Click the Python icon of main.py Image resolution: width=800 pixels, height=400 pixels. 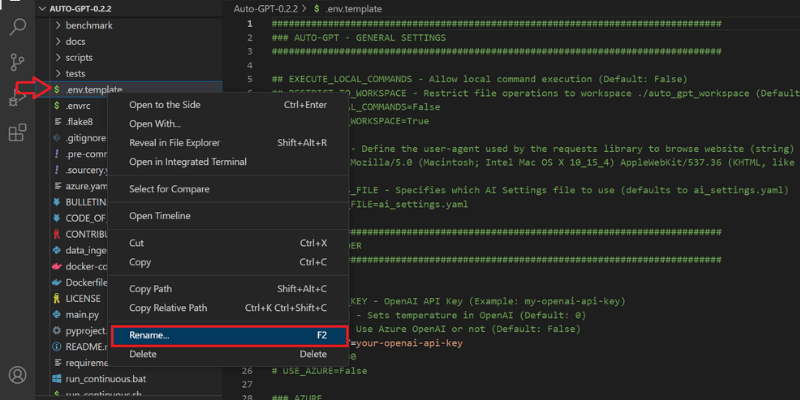pos(57,315)
